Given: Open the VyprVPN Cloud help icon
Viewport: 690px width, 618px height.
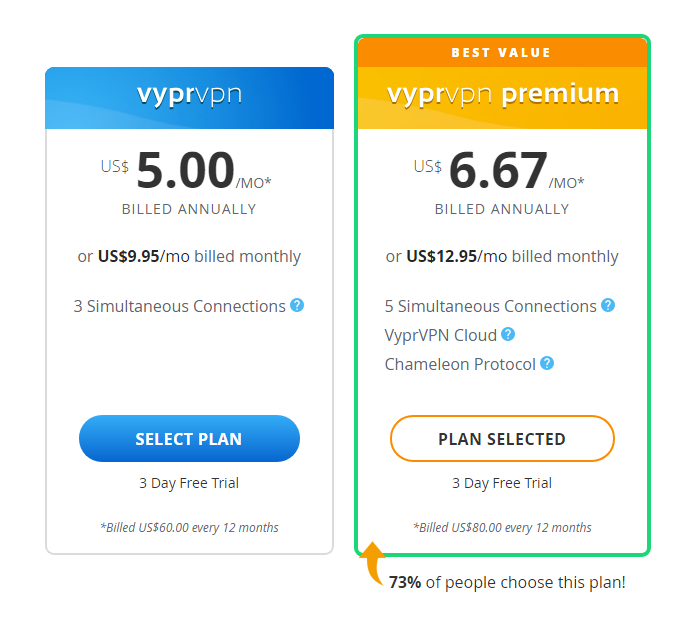Looking at the screenshot, I should coord(508,334).
